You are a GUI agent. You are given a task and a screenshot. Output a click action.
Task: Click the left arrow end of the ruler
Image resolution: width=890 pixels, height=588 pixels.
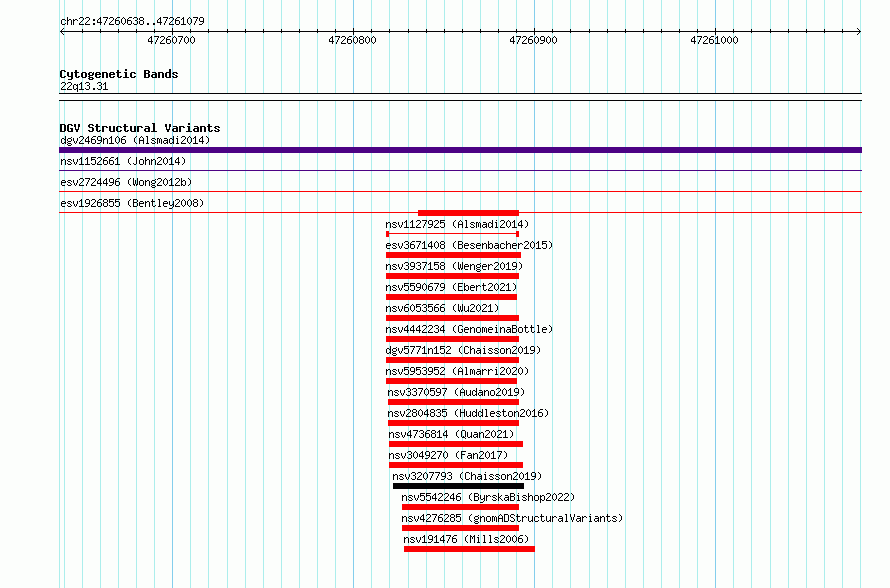[62, 31]
